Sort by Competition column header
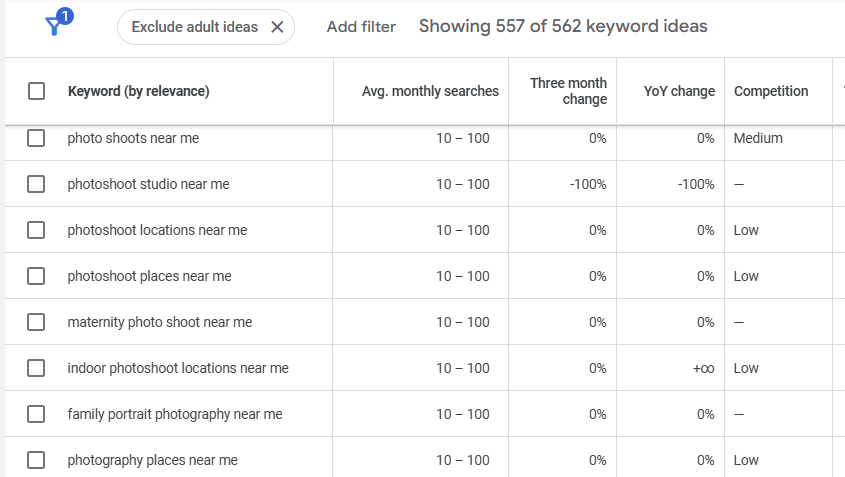 pyautogui.click(x=771, y=91)
